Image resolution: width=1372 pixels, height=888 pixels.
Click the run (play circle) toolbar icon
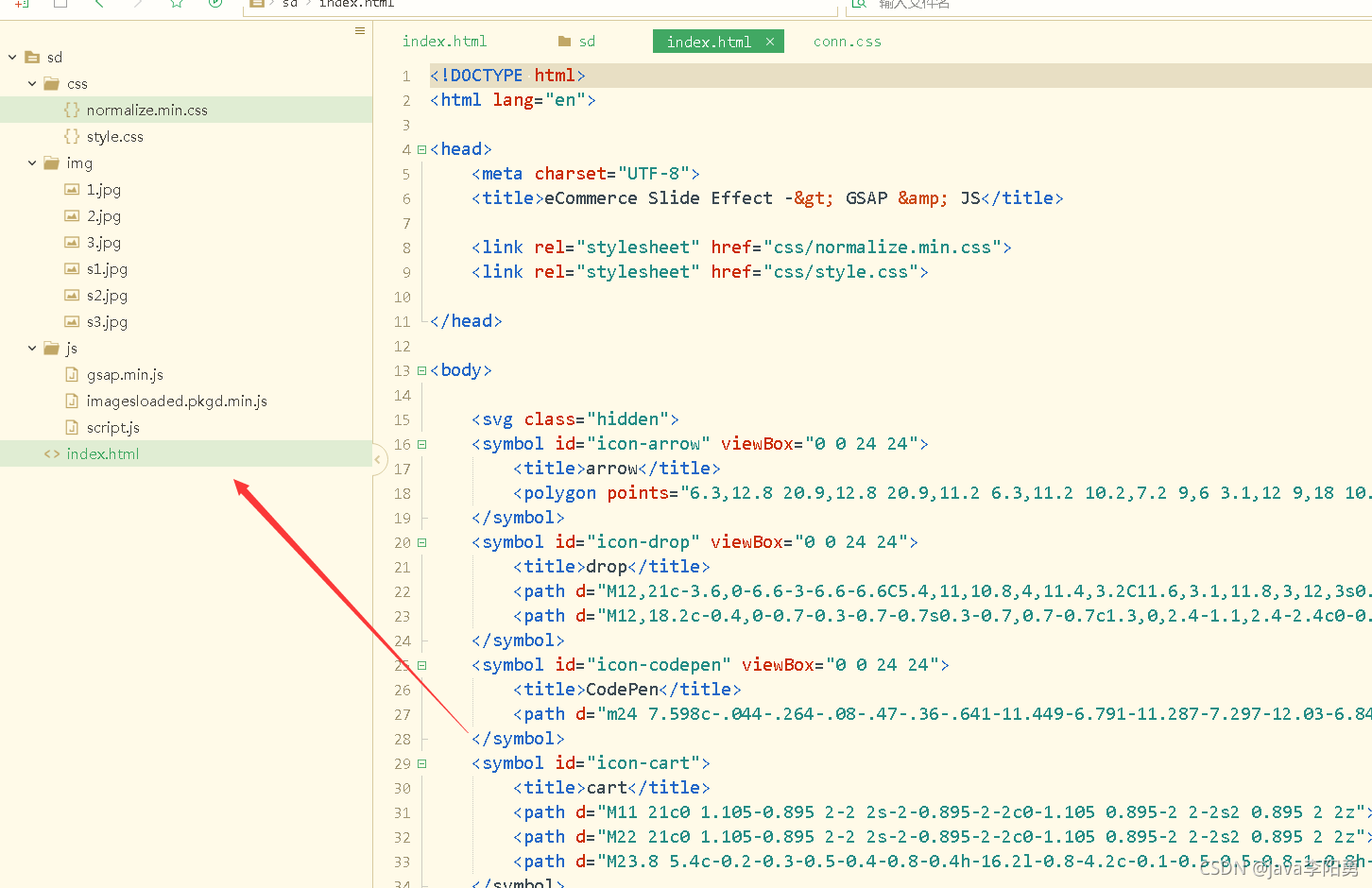pos(215,3)
